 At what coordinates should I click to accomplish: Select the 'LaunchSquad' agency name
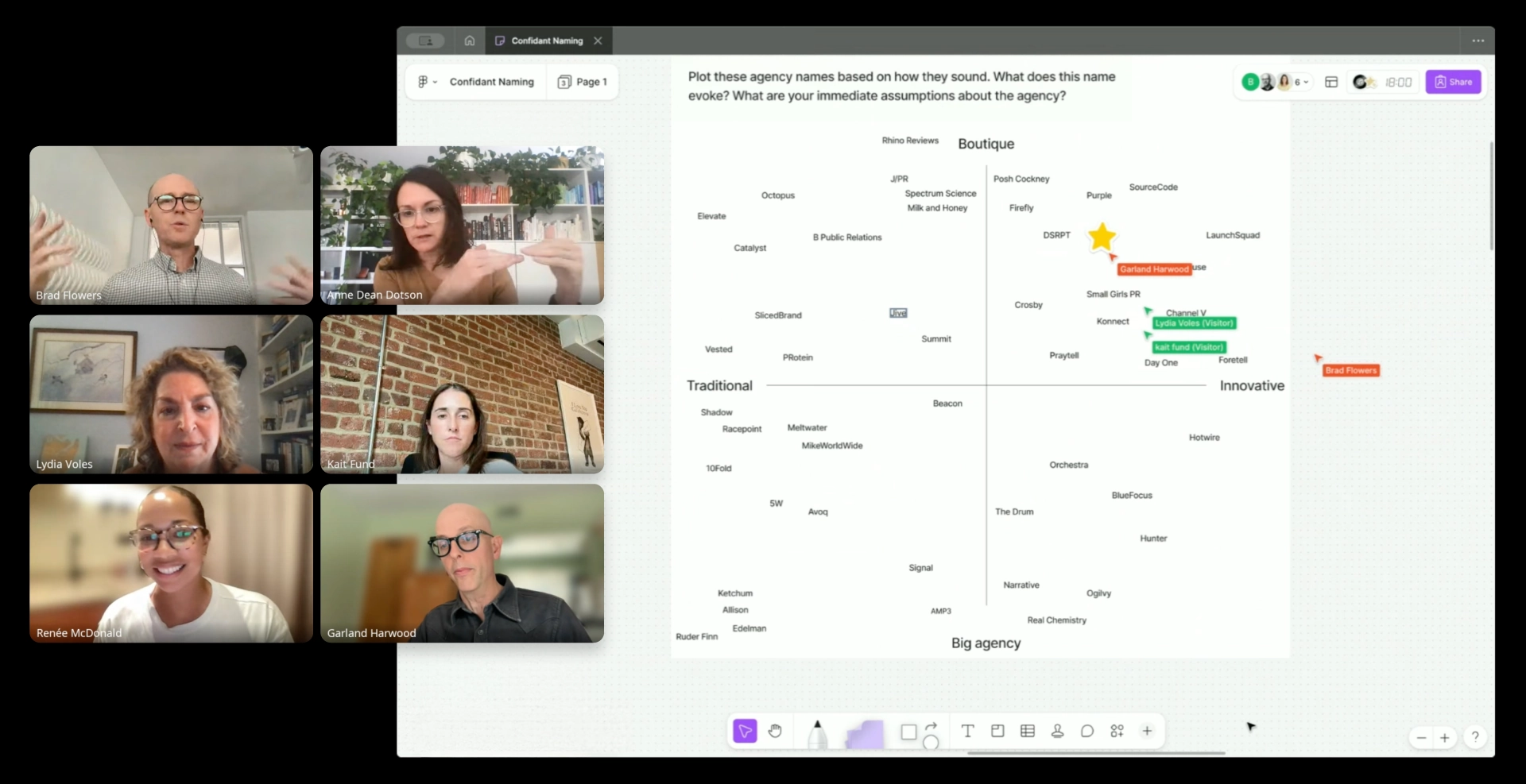pyautogui.click(x=1233, y=235)
